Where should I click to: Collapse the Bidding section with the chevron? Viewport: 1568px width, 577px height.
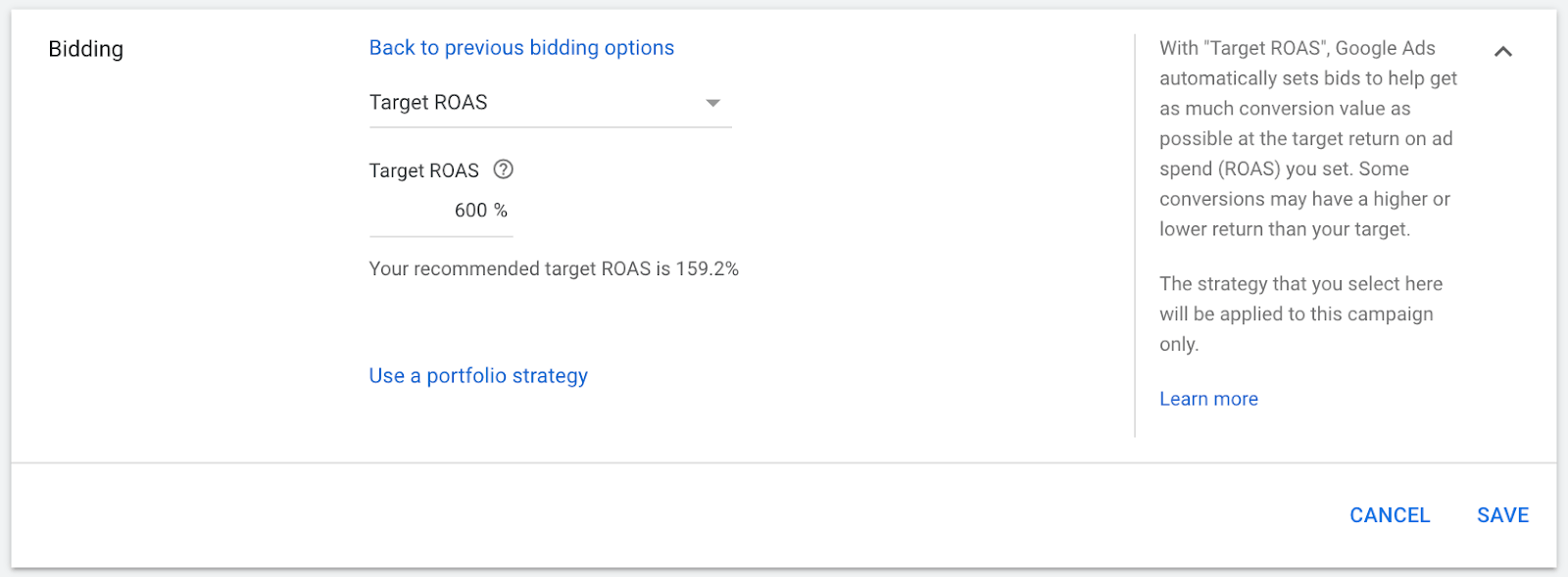(x=1502, y=51)
